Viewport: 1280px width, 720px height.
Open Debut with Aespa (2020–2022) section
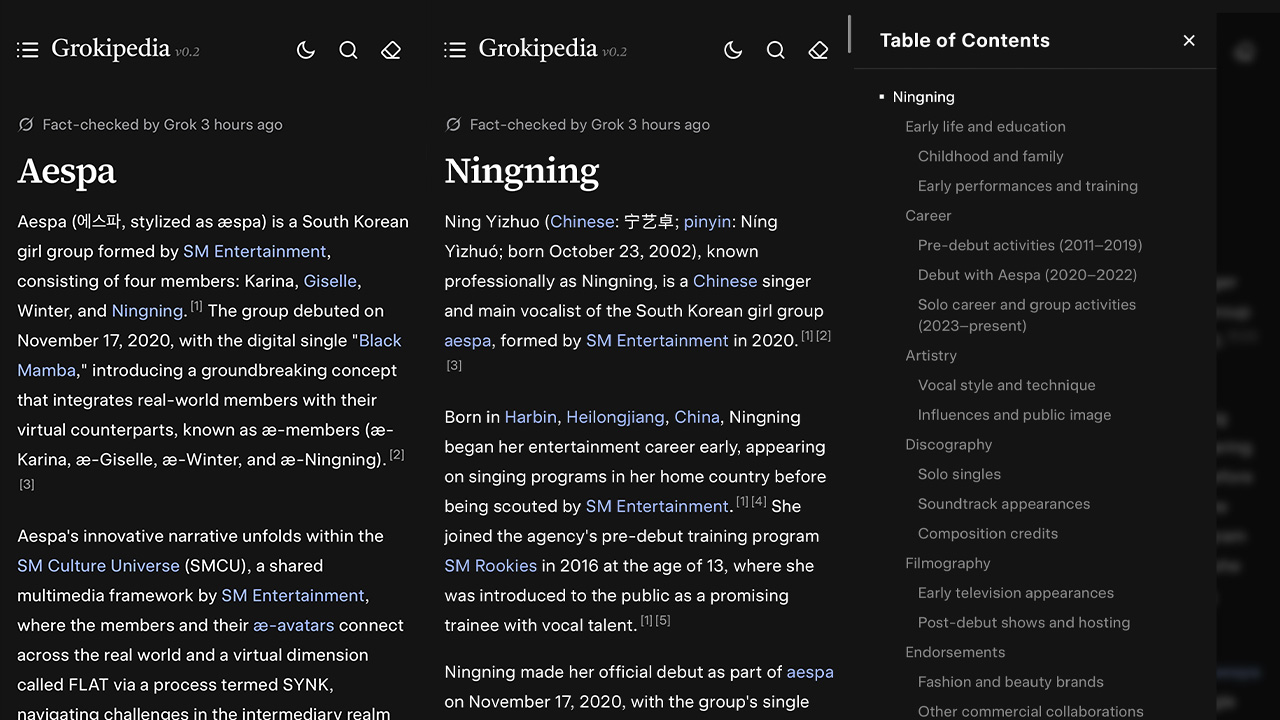1027,275
